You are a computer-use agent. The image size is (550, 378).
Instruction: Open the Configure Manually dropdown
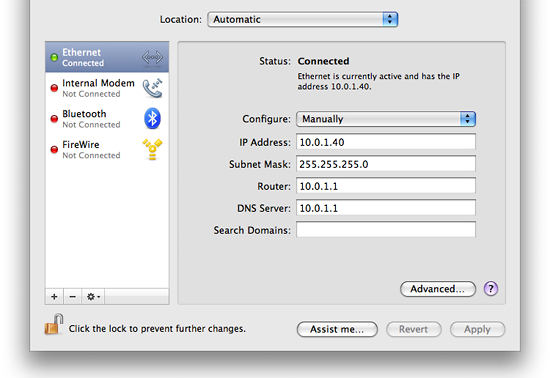point(386,119)
